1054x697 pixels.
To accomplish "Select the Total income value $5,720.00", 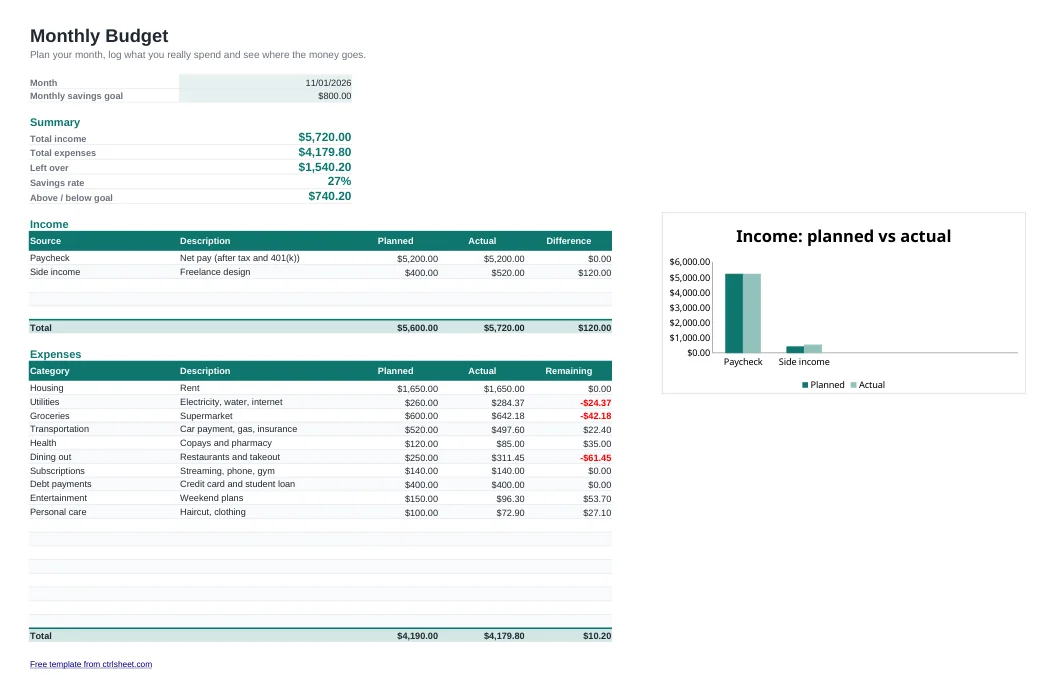I will (x=325, y=137).
